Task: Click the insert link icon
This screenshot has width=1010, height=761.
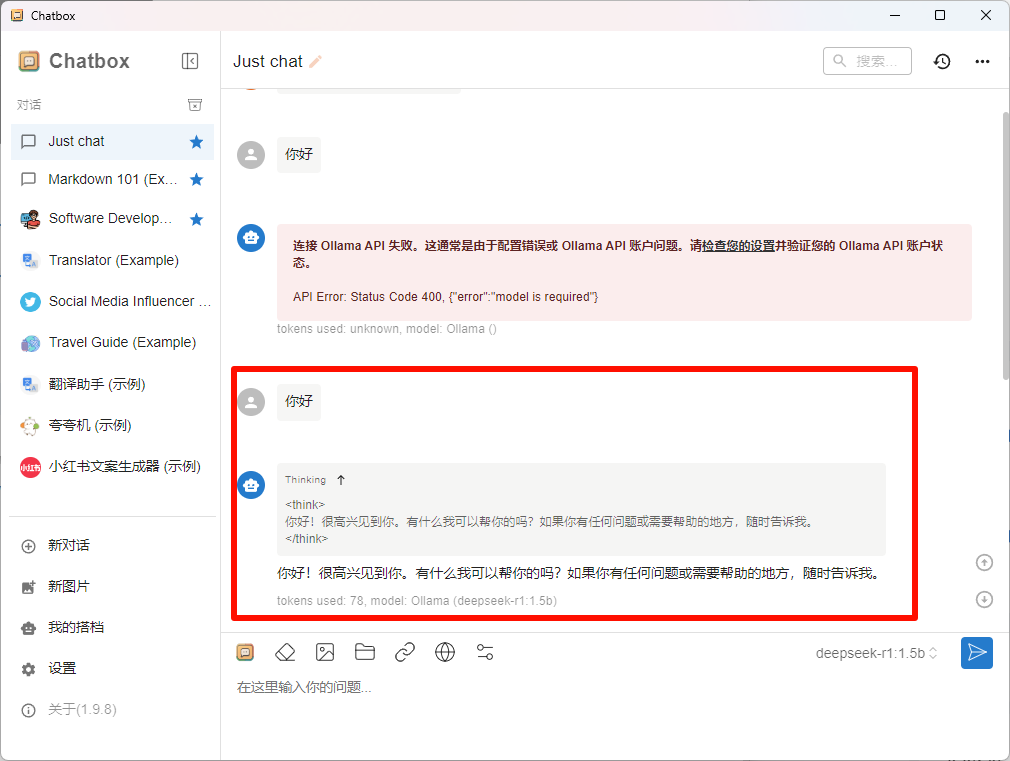Action: pos(404,651)
